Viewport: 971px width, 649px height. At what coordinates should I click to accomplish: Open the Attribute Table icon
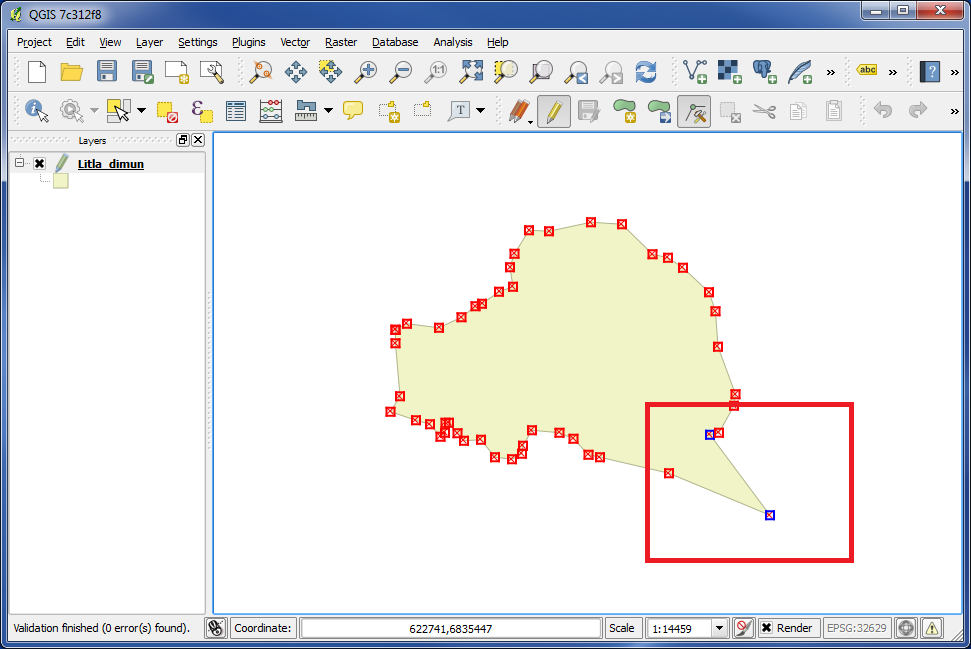(x=236, y=111)
